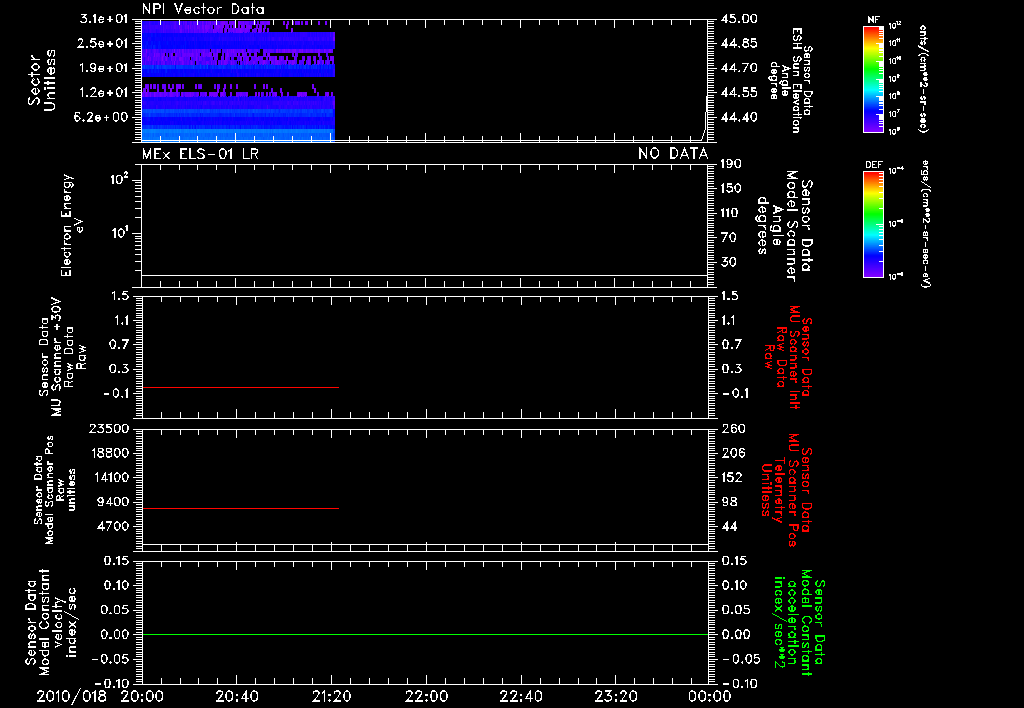Click the '22:40' time tick label

tap(520, 696)
